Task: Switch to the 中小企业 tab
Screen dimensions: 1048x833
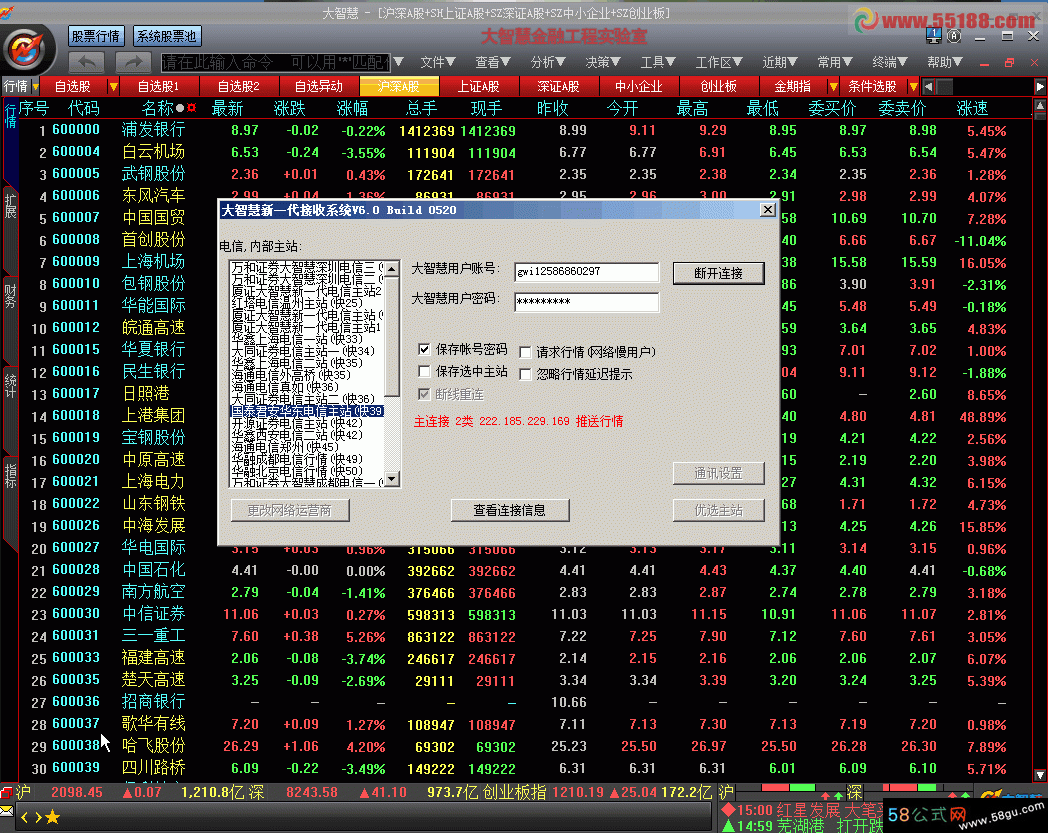Action: [x=639, y=87]
